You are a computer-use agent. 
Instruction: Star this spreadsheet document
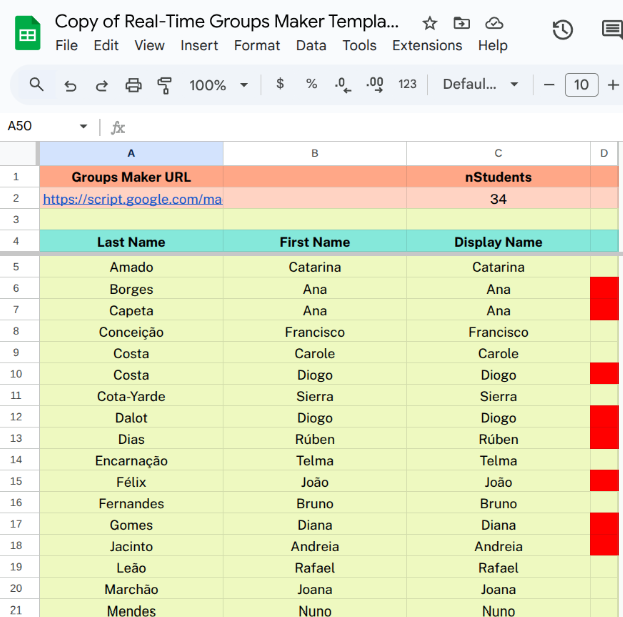(x=430, y=23)
